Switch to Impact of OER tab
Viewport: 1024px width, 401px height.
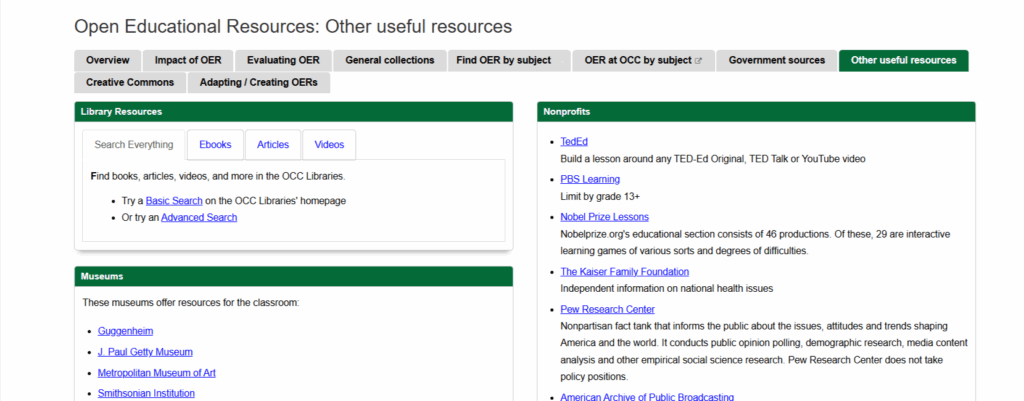(188, 60)
